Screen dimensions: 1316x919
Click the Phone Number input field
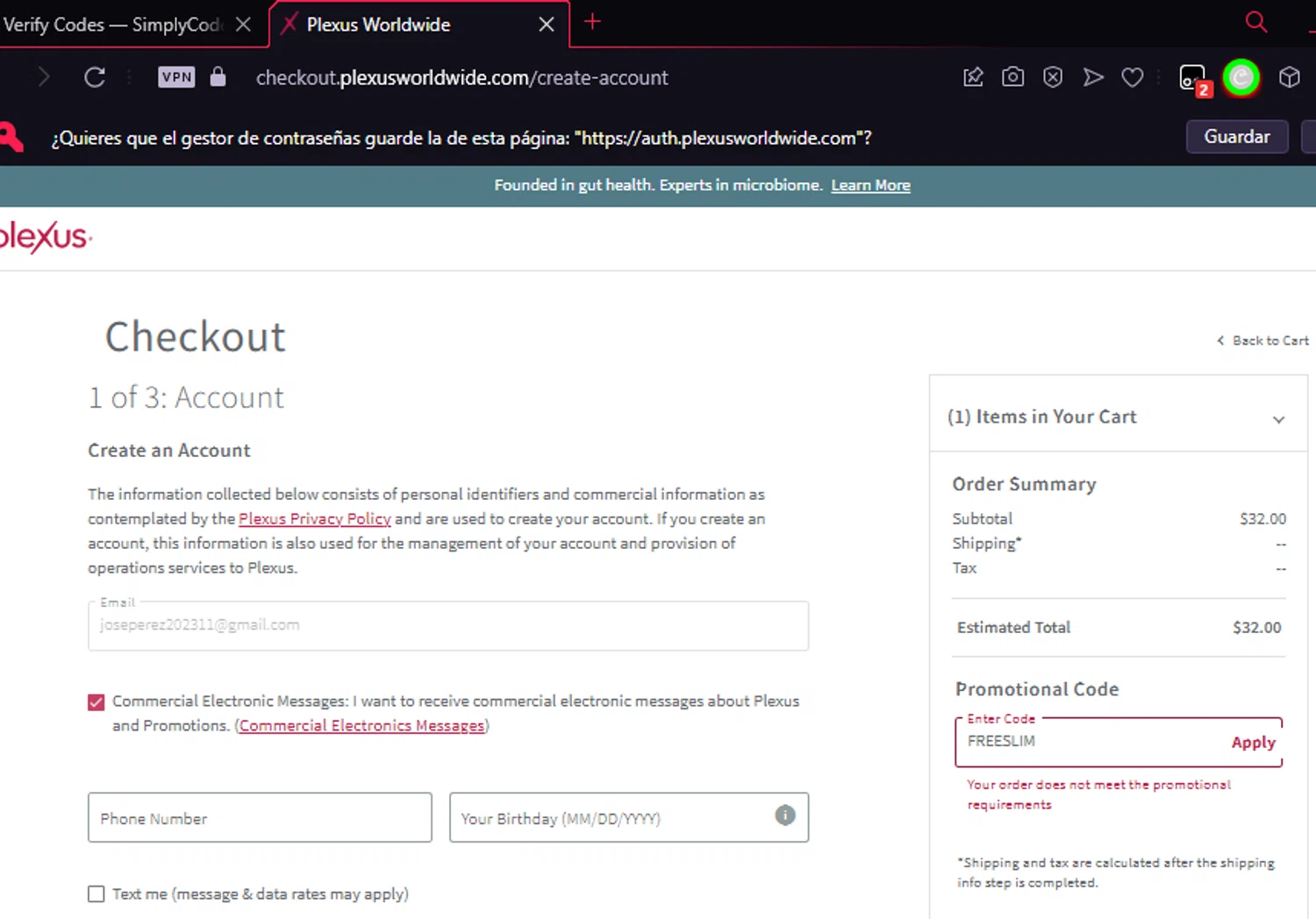(x=260, y=818)
